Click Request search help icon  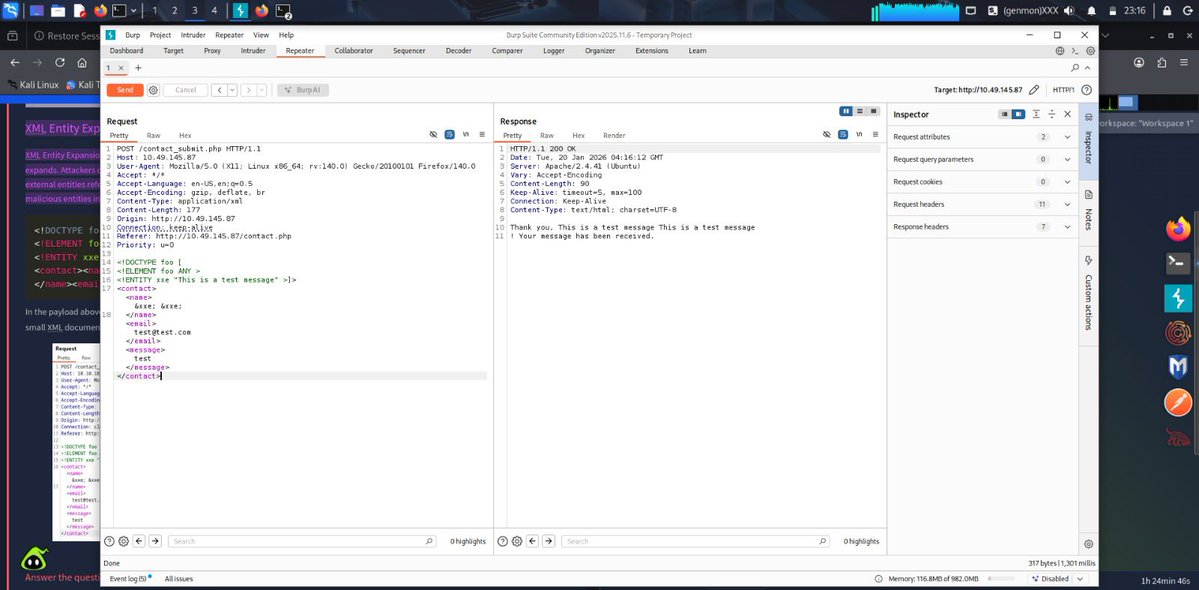pyautogui.click(x=109, y=541)
